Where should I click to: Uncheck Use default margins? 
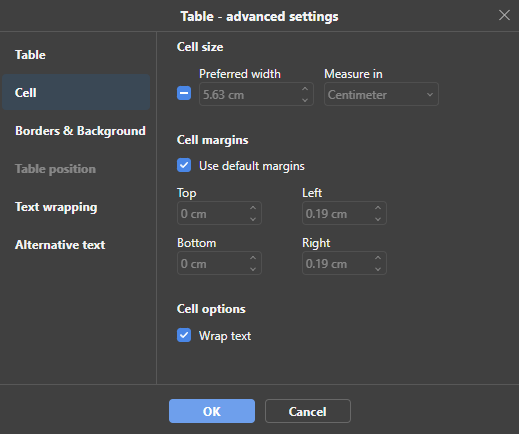point(184,165)
